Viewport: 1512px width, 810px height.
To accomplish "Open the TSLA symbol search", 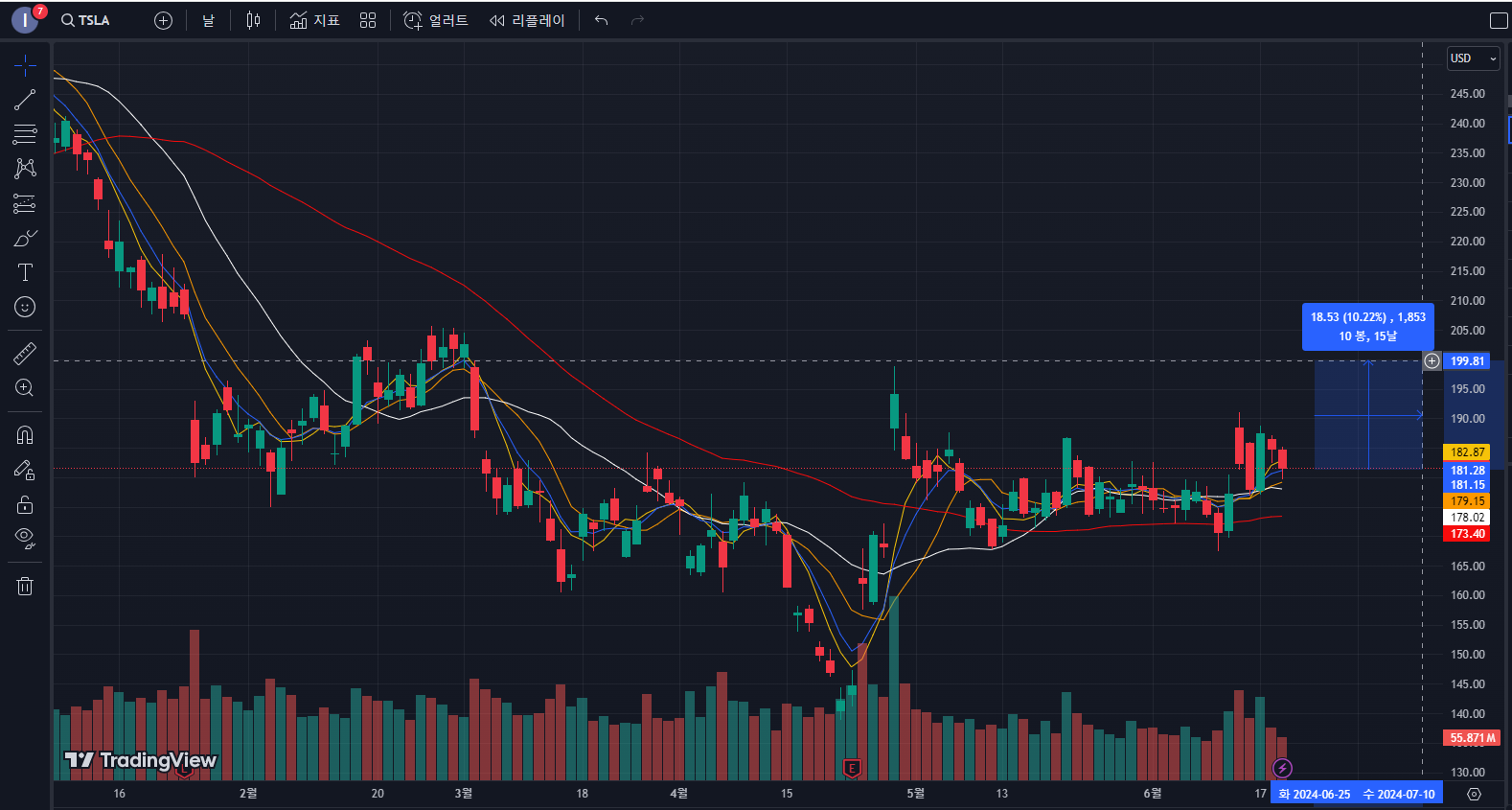I will (86, 20).
